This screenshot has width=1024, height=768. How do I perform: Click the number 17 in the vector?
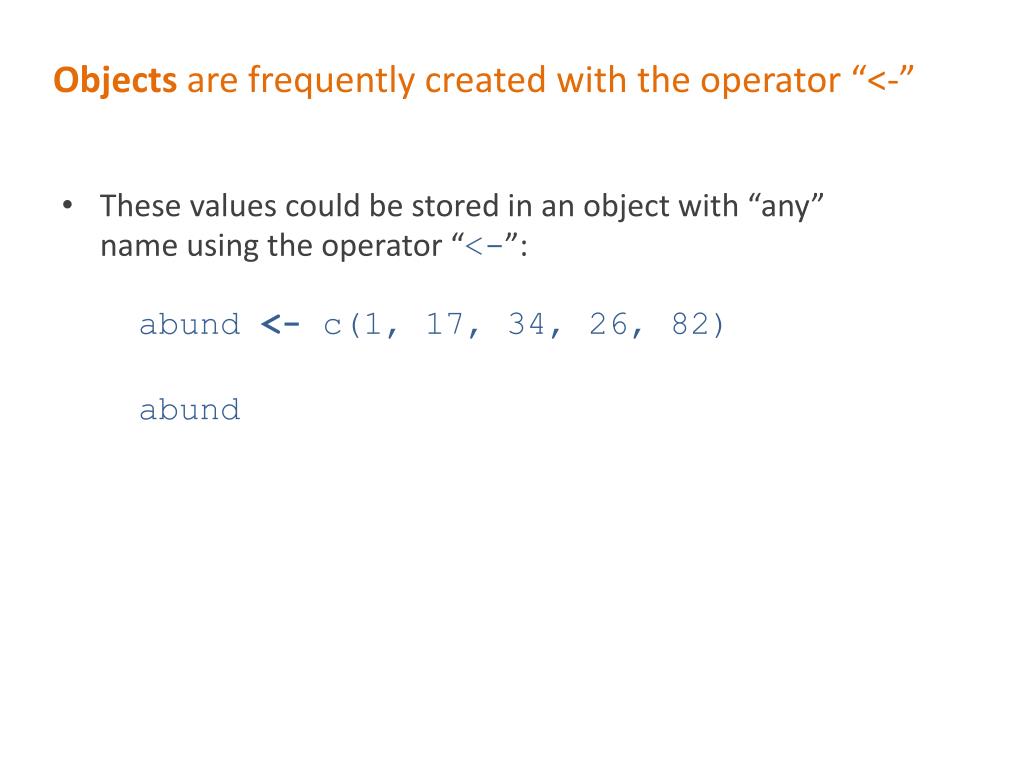[x=445, y=324]
